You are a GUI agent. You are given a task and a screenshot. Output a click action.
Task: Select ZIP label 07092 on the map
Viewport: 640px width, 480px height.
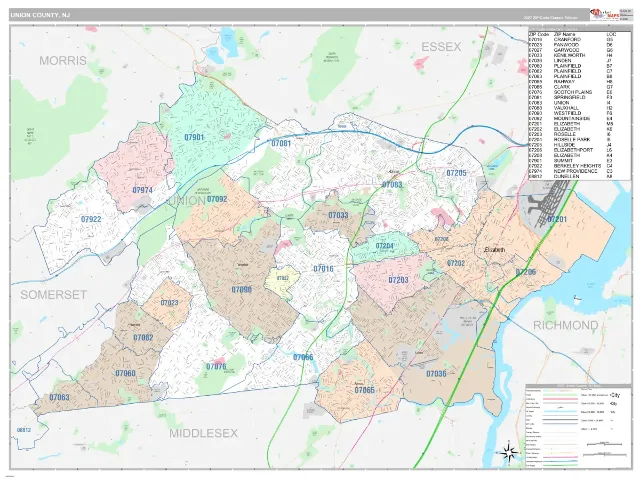click(217, 199)
